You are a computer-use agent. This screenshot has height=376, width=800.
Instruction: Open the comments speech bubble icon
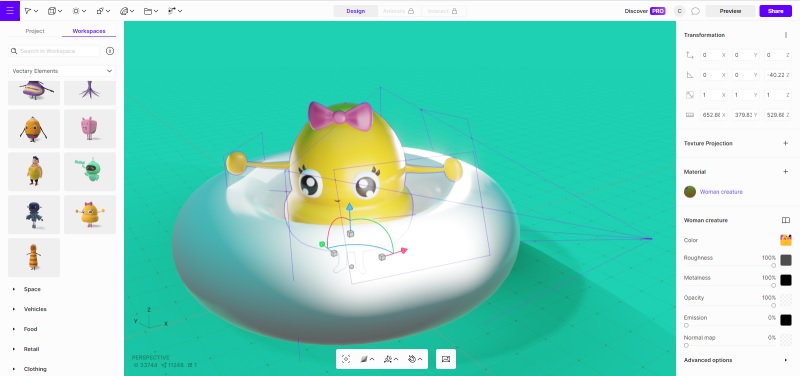(x=695, y=11)
